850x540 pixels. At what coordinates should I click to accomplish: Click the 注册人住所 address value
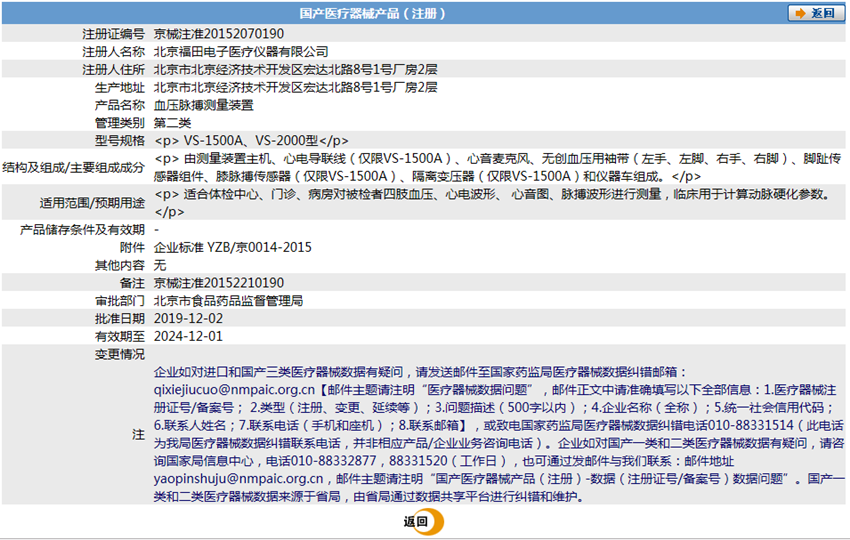pos(295,69)
